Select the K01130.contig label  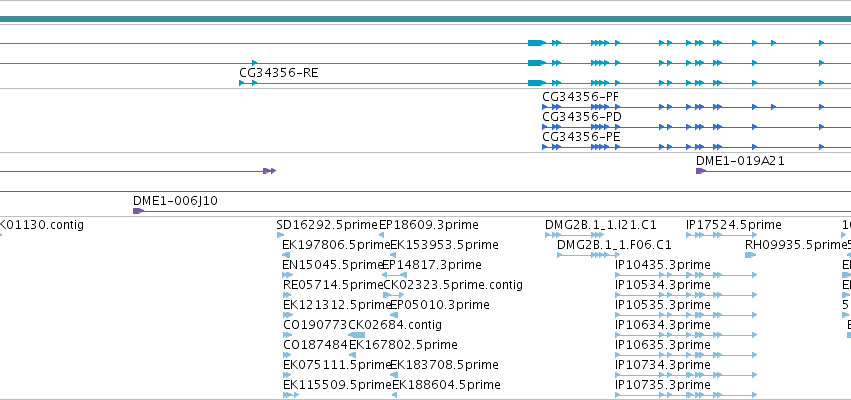tap(42, 225)
